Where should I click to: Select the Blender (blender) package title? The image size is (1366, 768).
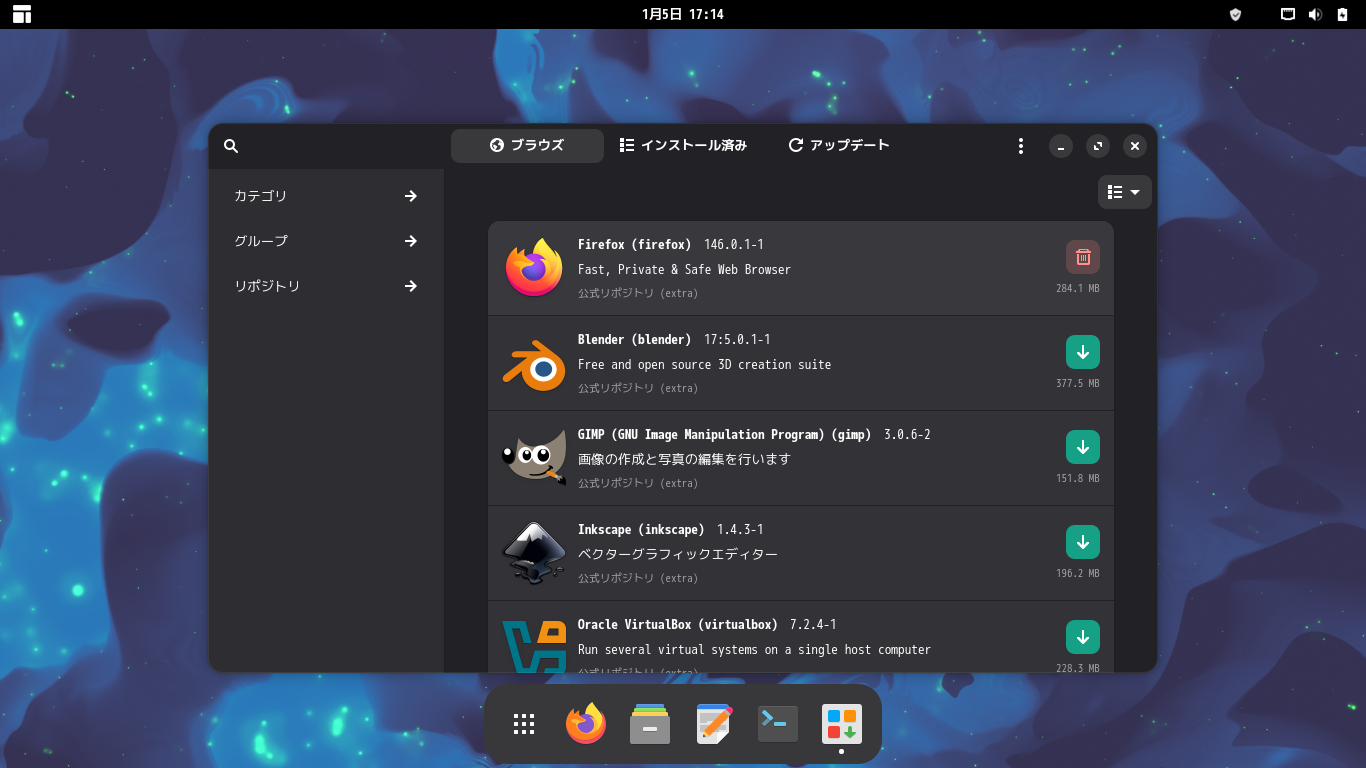click(634, 340)
